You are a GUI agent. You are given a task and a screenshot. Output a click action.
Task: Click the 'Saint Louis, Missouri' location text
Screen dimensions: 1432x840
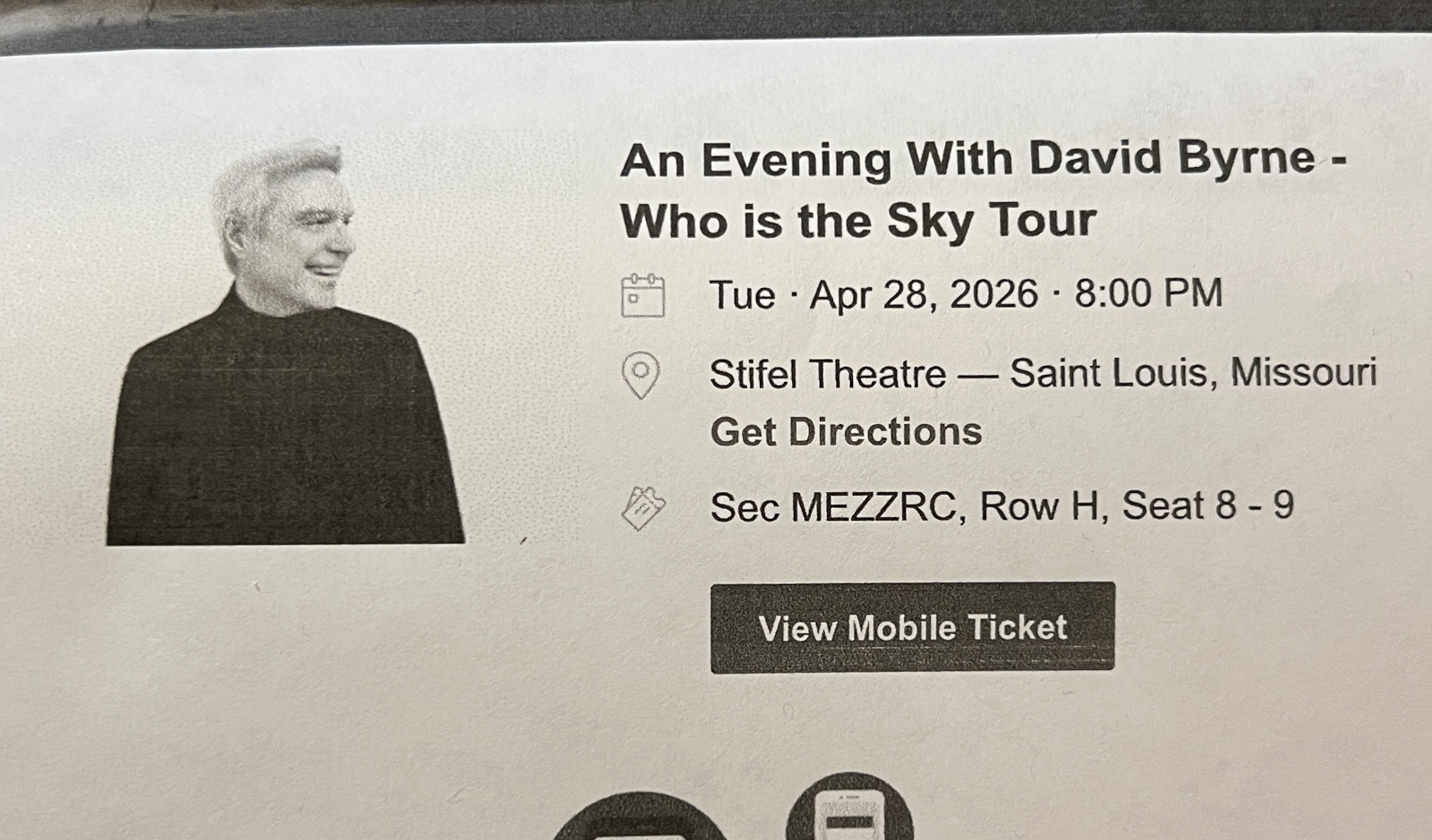pyautogui.click(x=1193, y=372)
